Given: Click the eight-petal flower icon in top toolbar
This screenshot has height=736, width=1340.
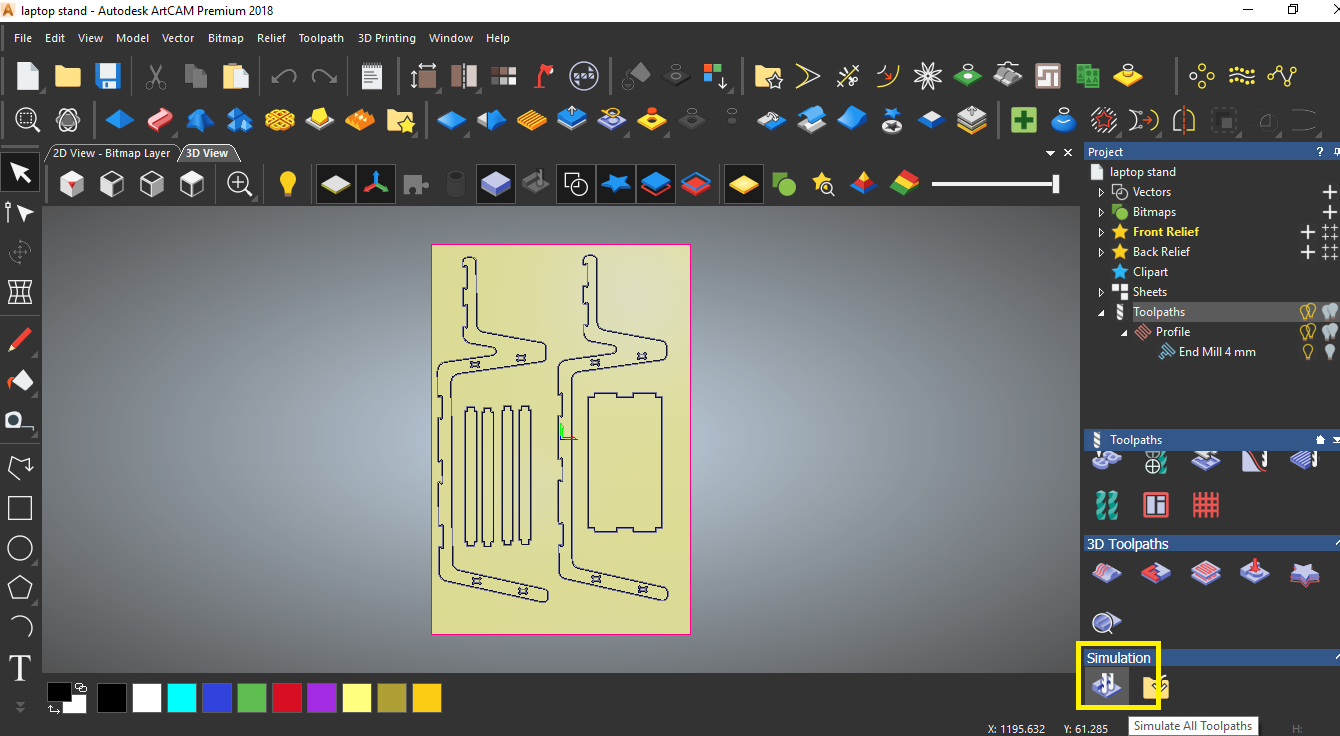Looking at the screenshot, I should point(928,76).
